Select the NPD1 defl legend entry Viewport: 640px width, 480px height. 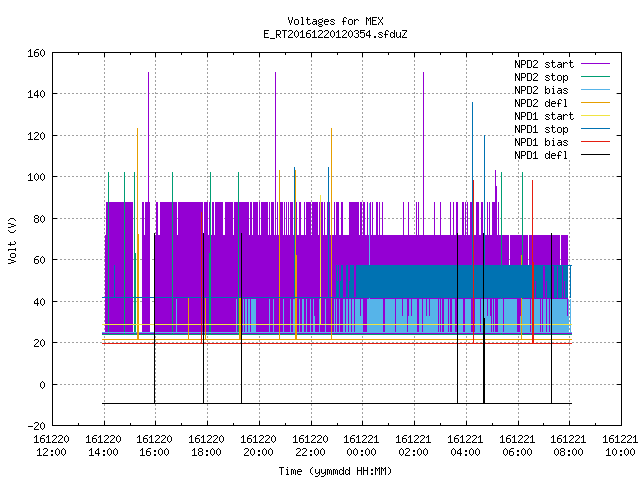point(541,156)
